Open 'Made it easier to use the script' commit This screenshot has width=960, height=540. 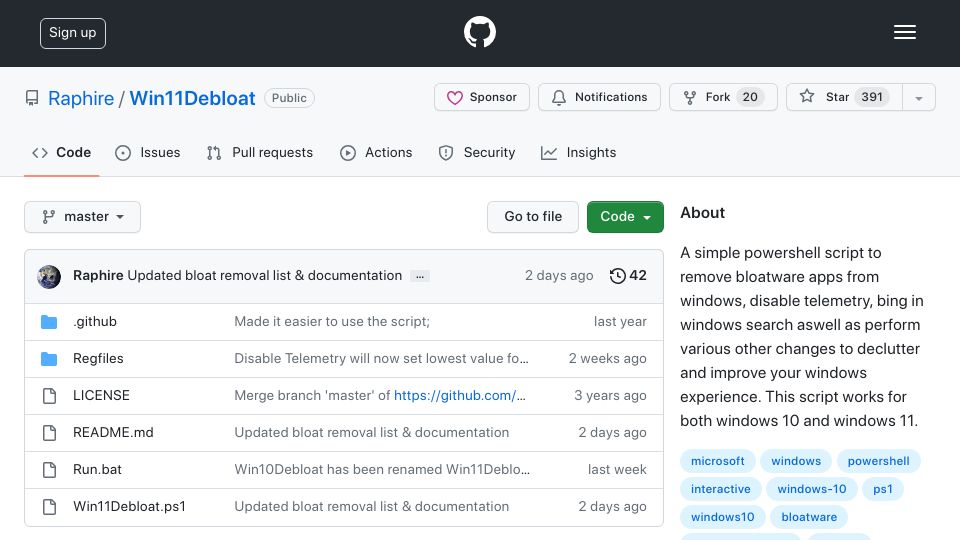point(332,321)
